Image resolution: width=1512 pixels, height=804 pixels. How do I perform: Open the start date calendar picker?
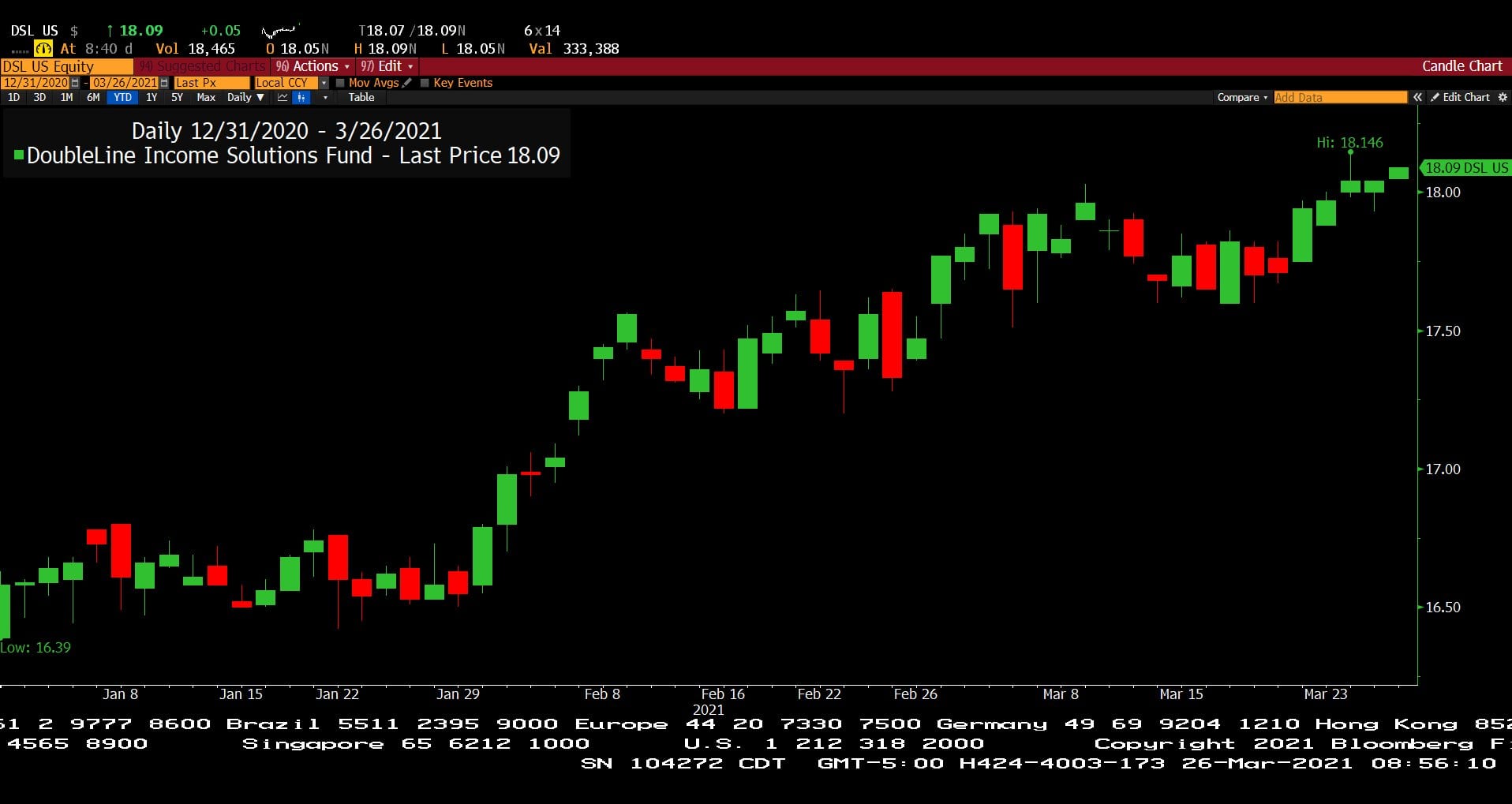(x=75, y=83)
